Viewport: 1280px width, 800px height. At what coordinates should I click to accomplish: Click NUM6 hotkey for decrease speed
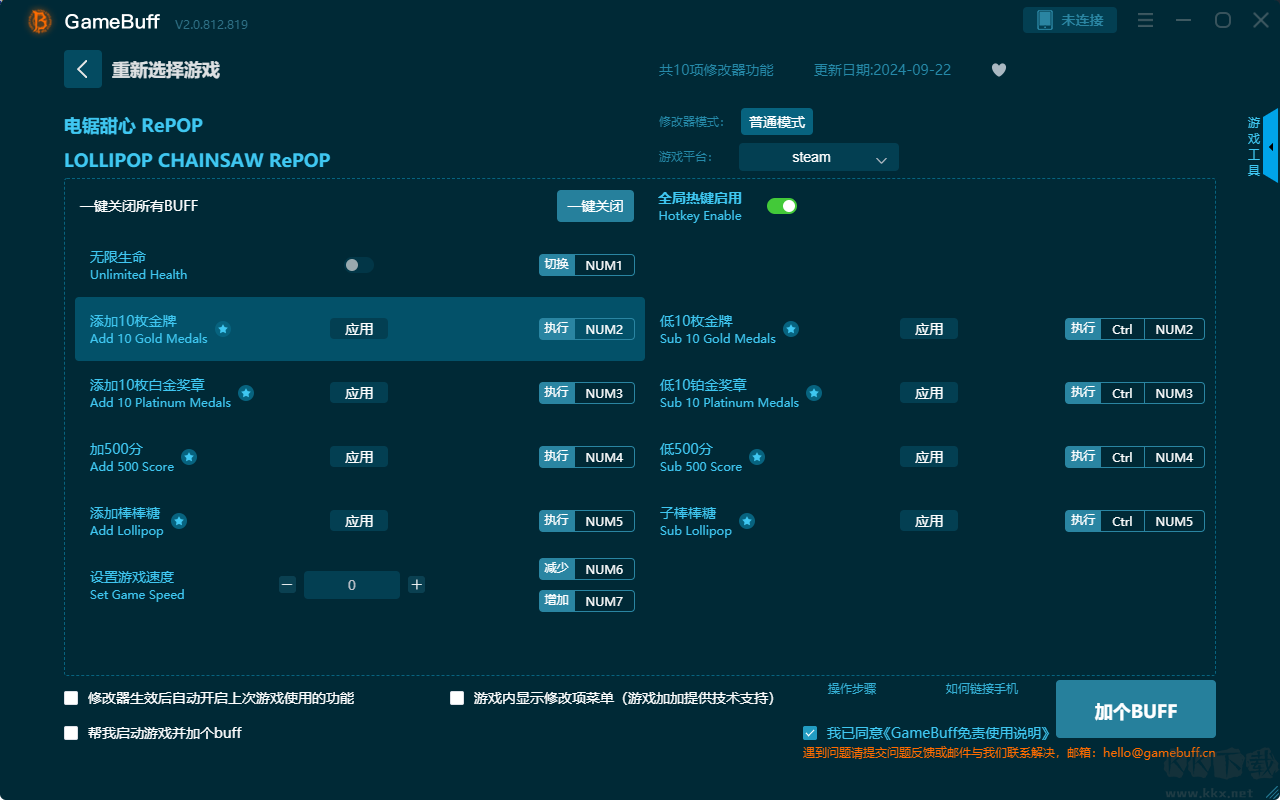604,569
